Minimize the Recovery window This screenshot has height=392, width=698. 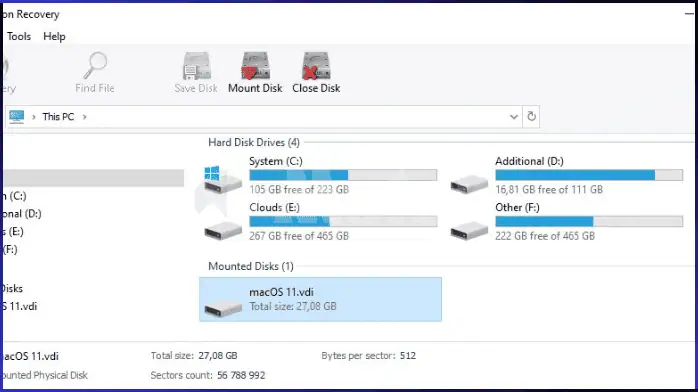pos(689,14)
